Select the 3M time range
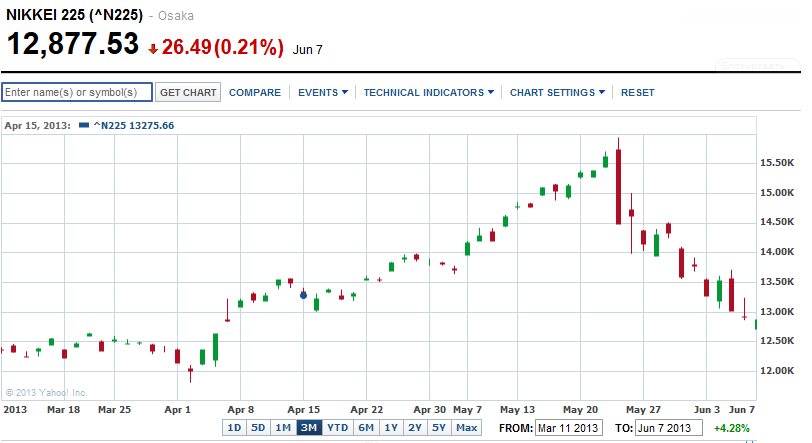The height and width of the screenshot is (443, 812). coord(309,427)
